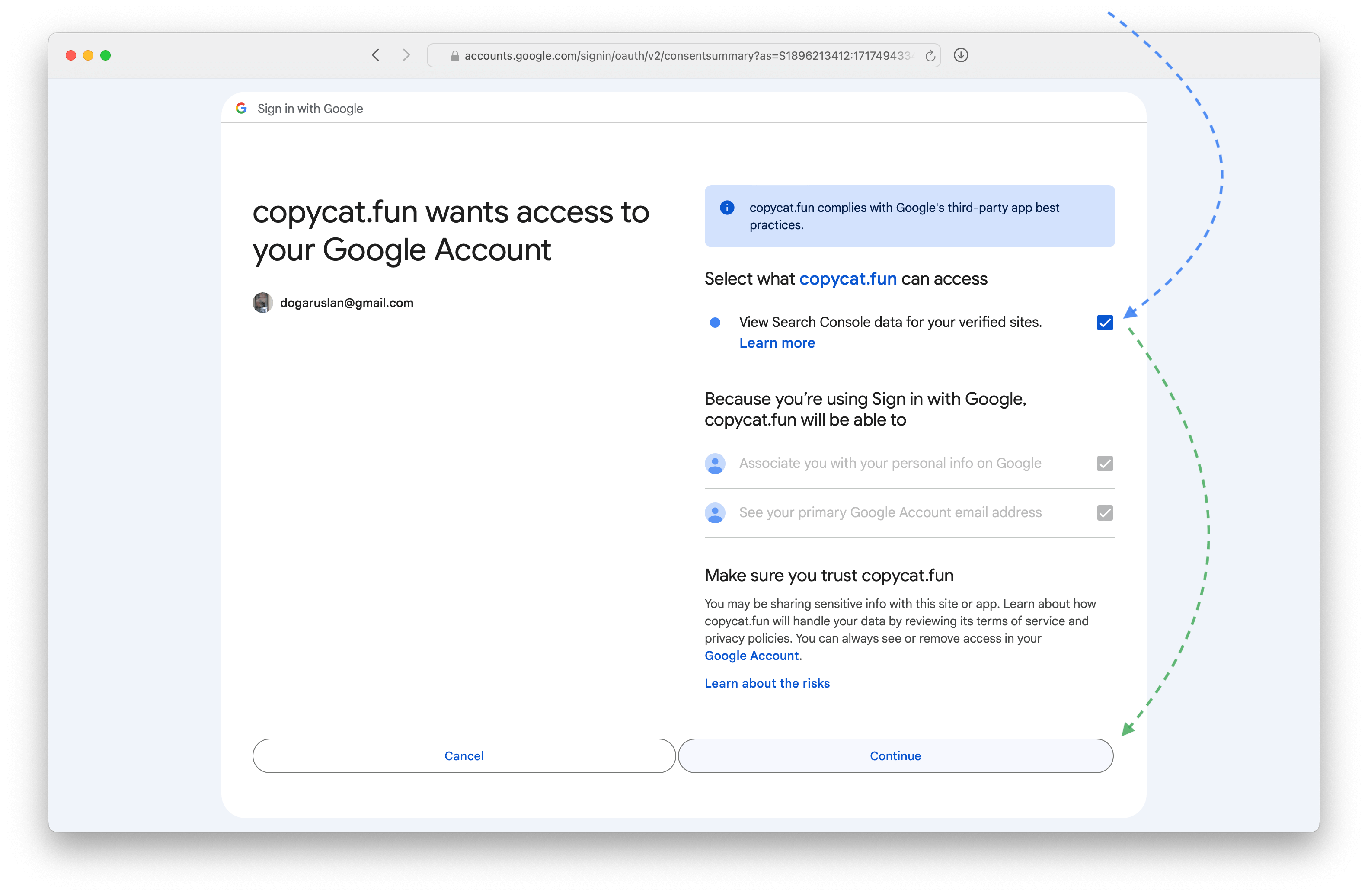Open the browser downloads icon

coord(960,55)
